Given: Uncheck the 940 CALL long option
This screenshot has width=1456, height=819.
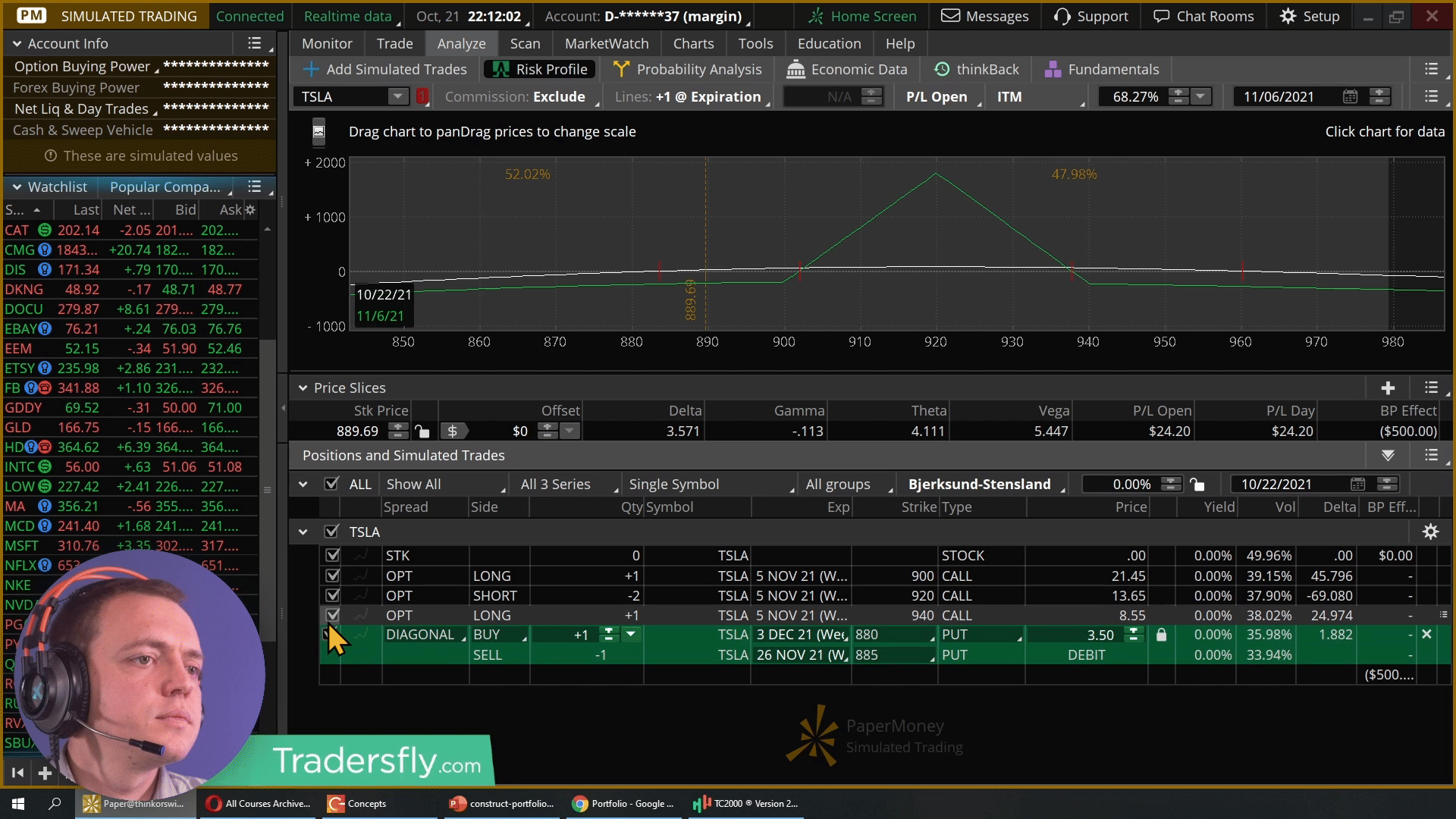Looking at the screenshot, I should 332,615.
